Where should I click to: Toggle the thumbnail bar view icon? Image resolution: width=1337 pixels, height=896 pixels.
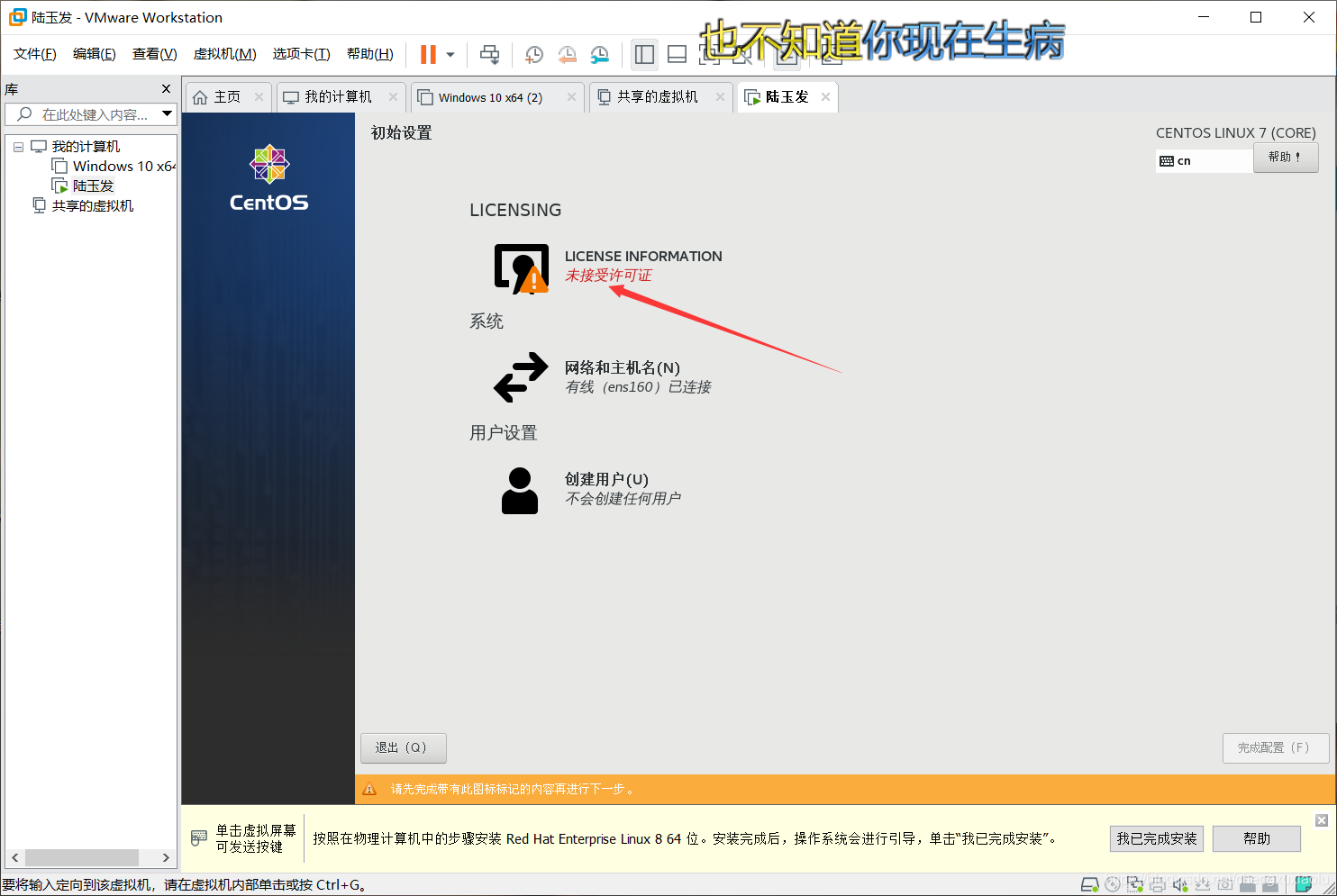(x=677, y=54)
